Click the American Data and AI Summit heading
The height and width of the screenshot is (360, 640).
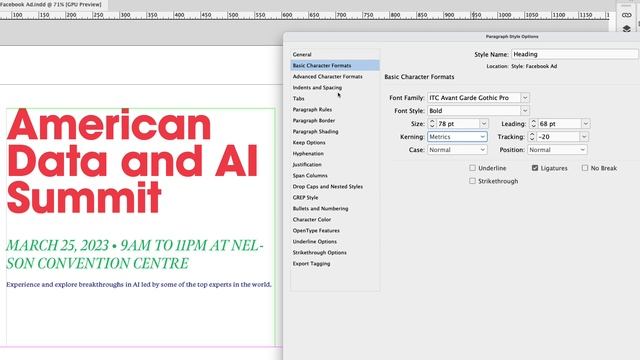(x=132, y=161)
